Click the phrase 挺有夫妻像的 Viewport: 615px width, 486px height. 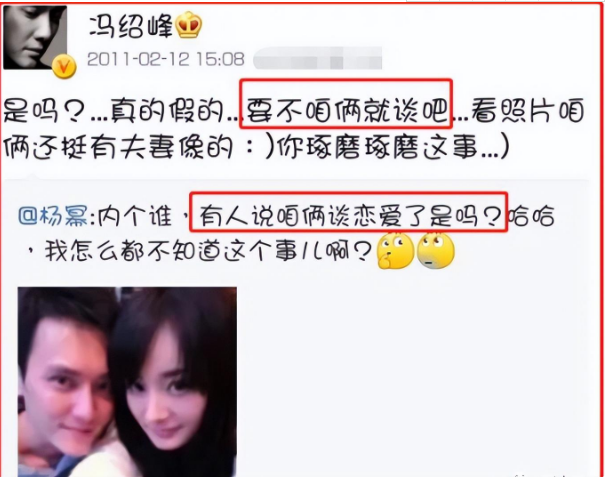[x=147, y=147]
